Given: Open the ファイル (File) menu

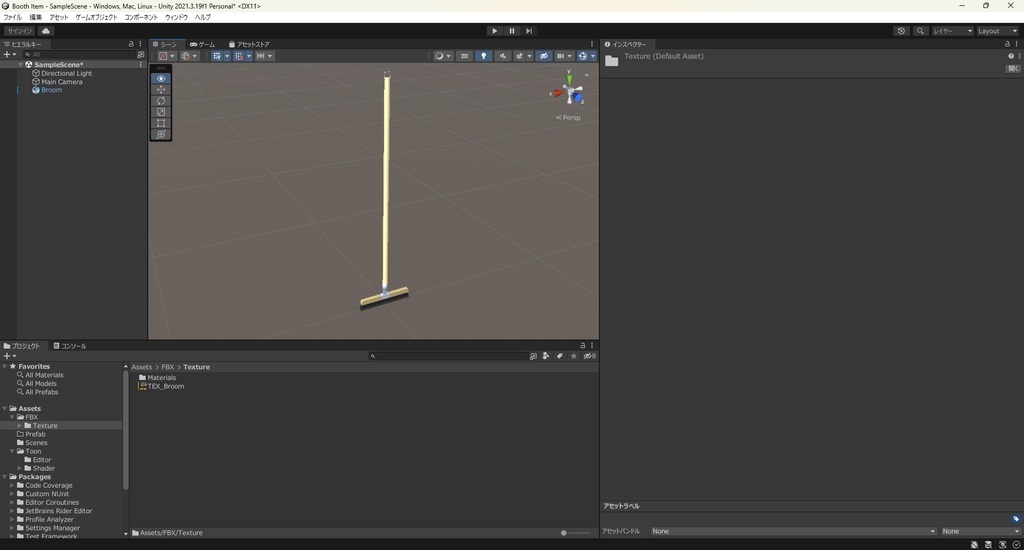Looking at the screenshot, I should click(x=12, y=17).
